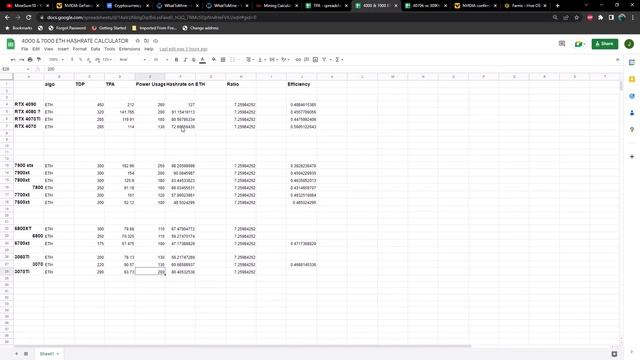Open the font size dropdown
The image size is (640, 360).
tap(160, 60)
